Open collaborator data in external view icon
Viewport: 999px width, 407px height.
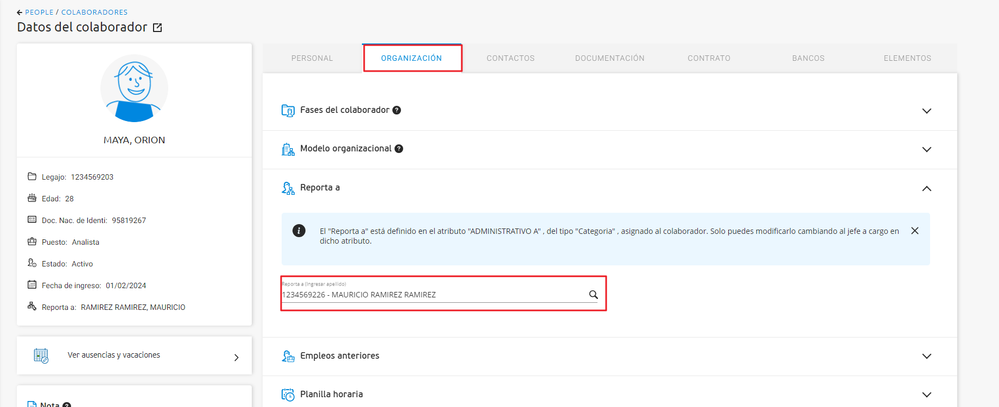pyautogui.click(x=157, y=28)
